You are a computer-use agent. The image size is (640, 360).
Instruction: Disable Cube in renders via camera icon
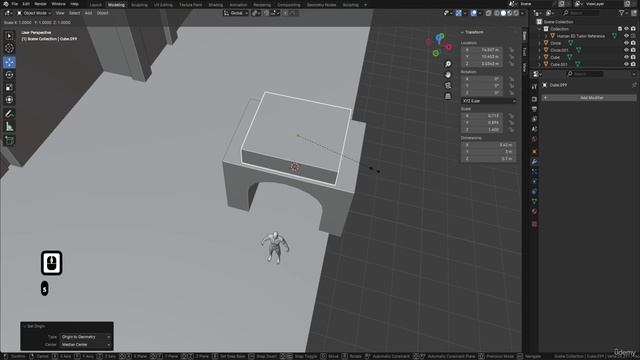[x=633, y=58]
